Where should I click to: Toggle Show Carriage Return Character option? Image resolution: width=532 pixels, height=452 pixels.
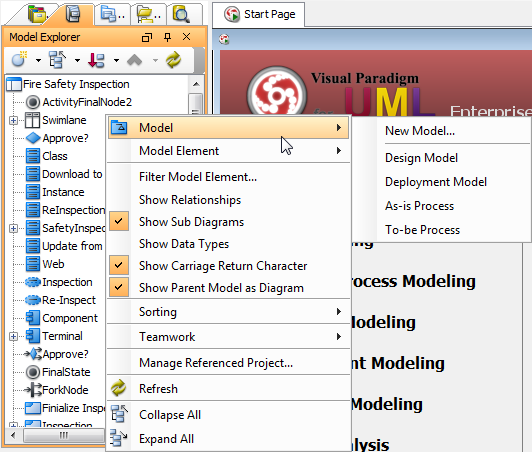point(228,266)
